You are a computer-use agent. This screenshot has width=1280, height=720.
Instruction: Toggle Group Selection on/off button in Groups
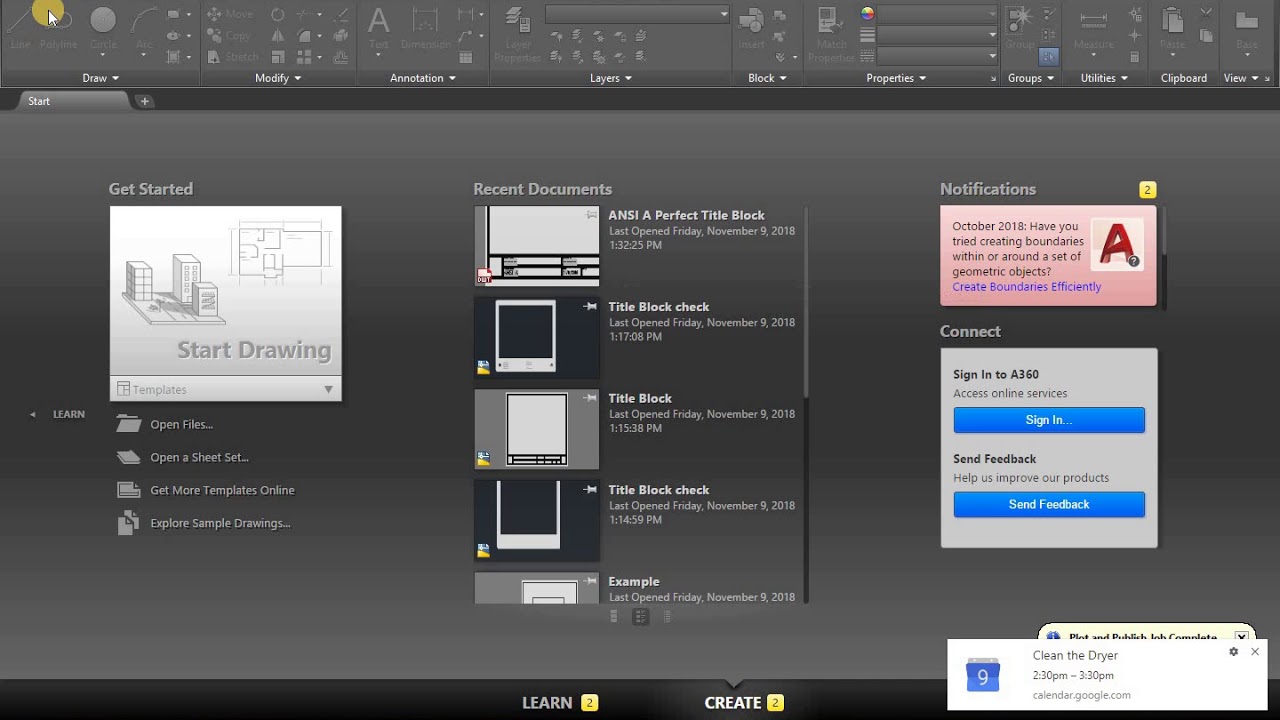(1048, 57)
